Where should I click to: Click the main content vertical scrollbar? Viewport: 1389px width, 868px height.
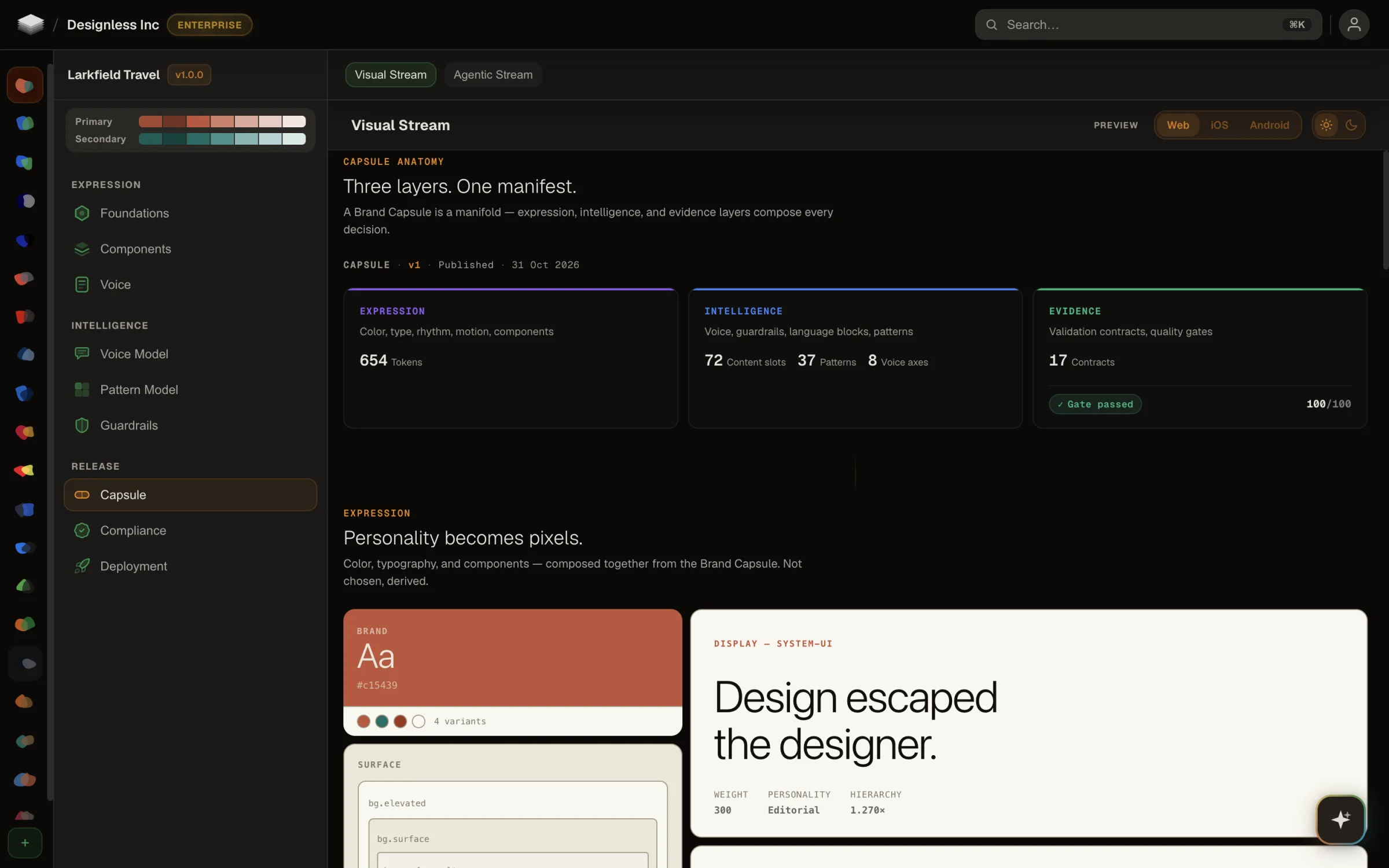point(1385,209)
